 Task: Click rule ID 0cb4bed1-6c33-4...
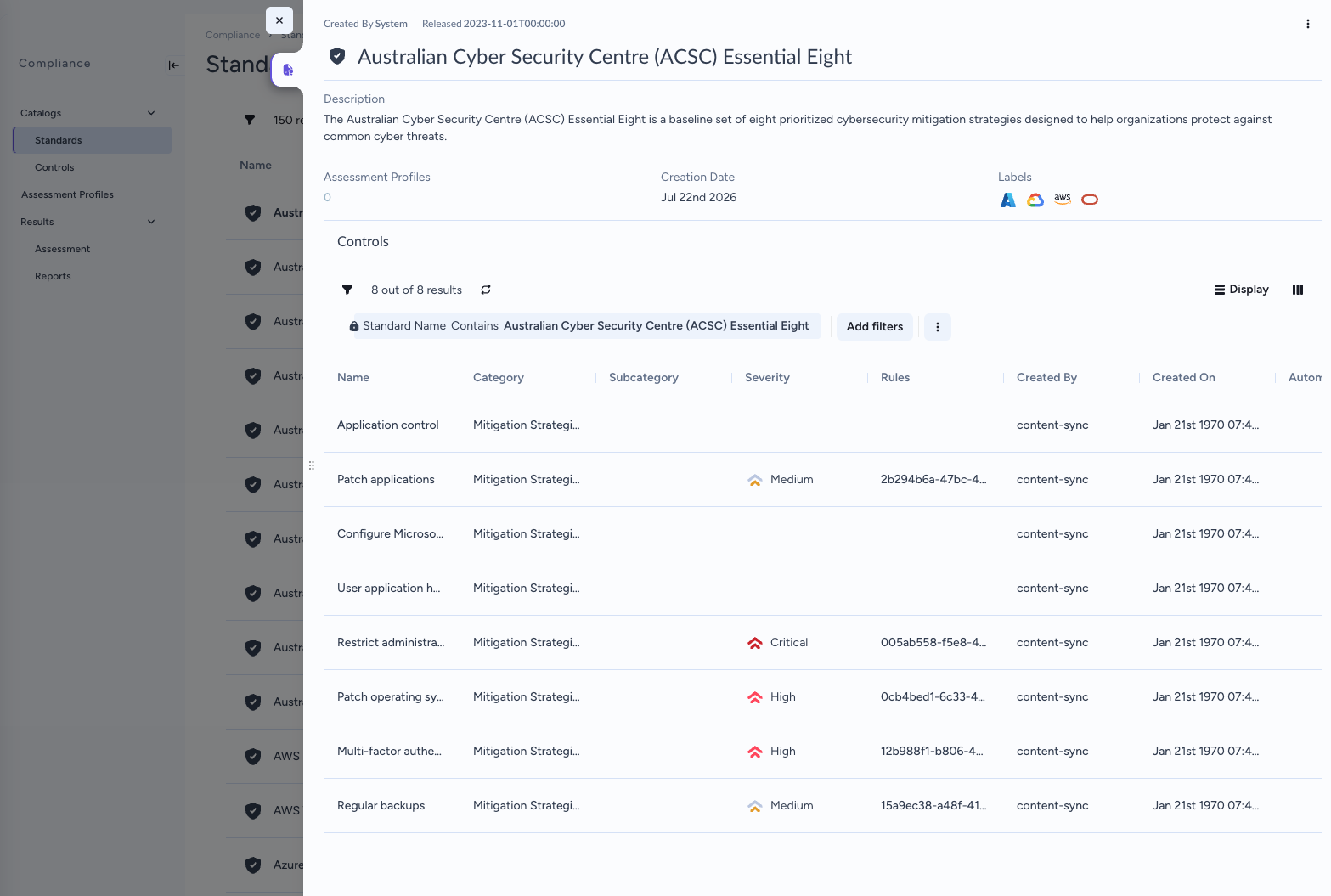tap(933, 697)
